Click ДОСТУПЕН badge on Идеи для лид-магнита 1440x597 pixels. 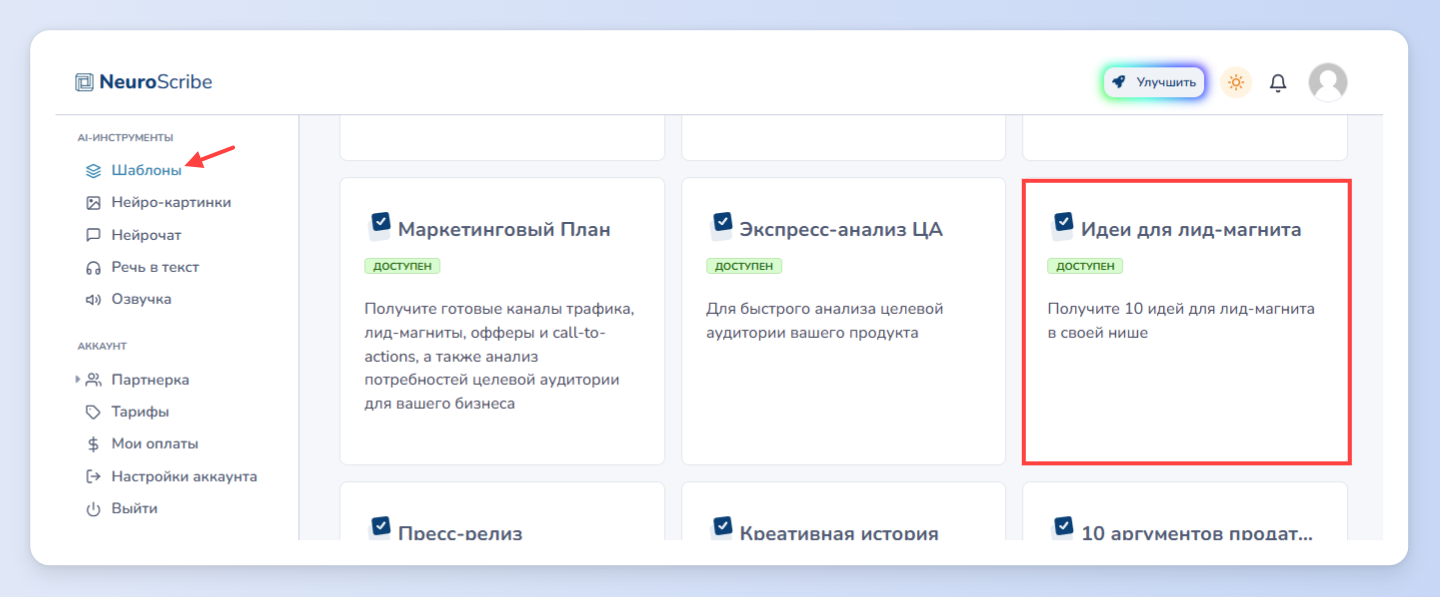coord(1085,266)
